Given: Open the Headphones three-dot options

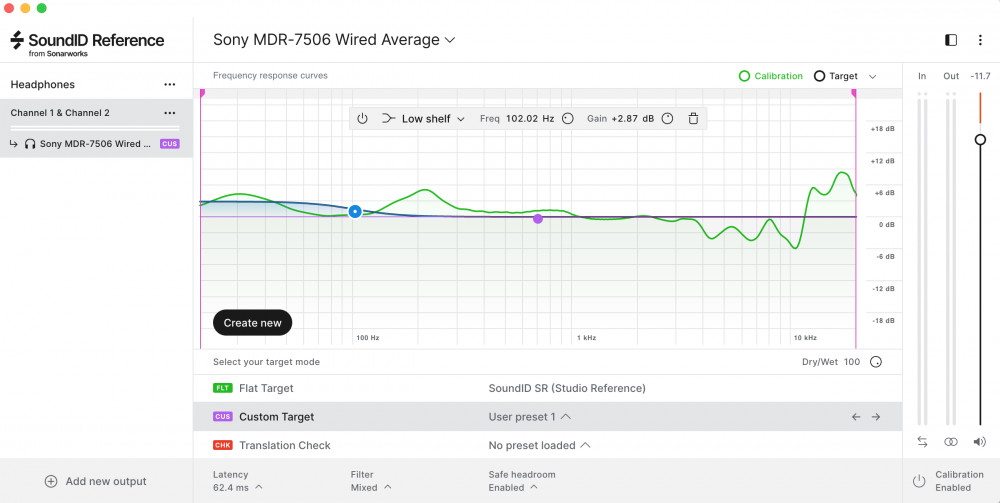Looking at the screenshot, I should pos(170,85).
